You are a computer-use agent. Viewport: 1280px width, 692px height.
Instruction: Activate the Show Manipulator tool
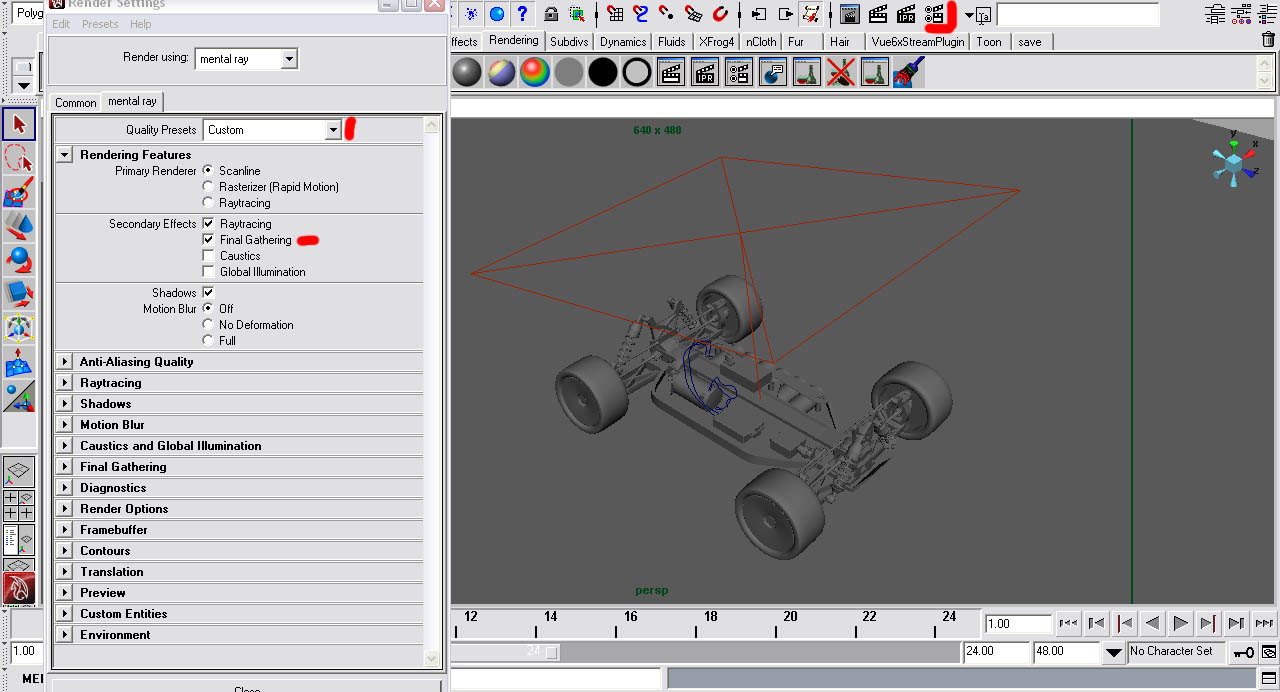click(x=19, y=396)
